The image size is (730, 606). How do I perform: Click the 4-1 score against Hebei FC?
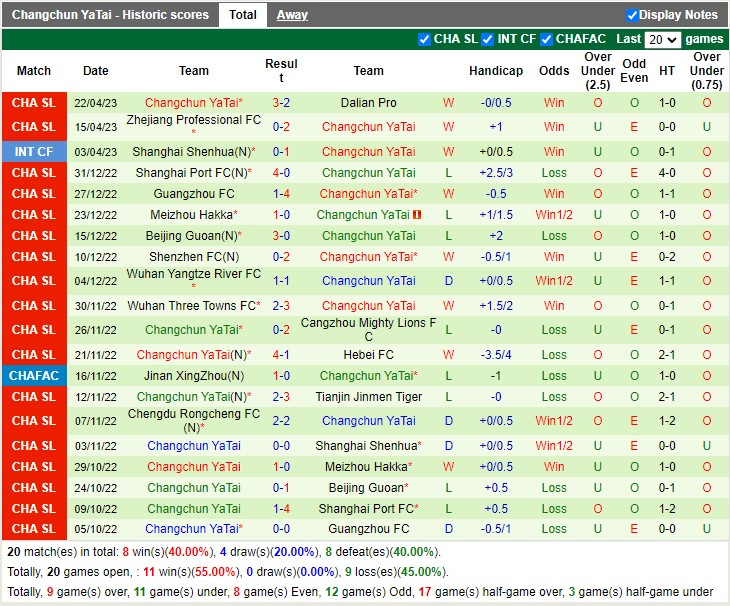[x=281, y=355]
